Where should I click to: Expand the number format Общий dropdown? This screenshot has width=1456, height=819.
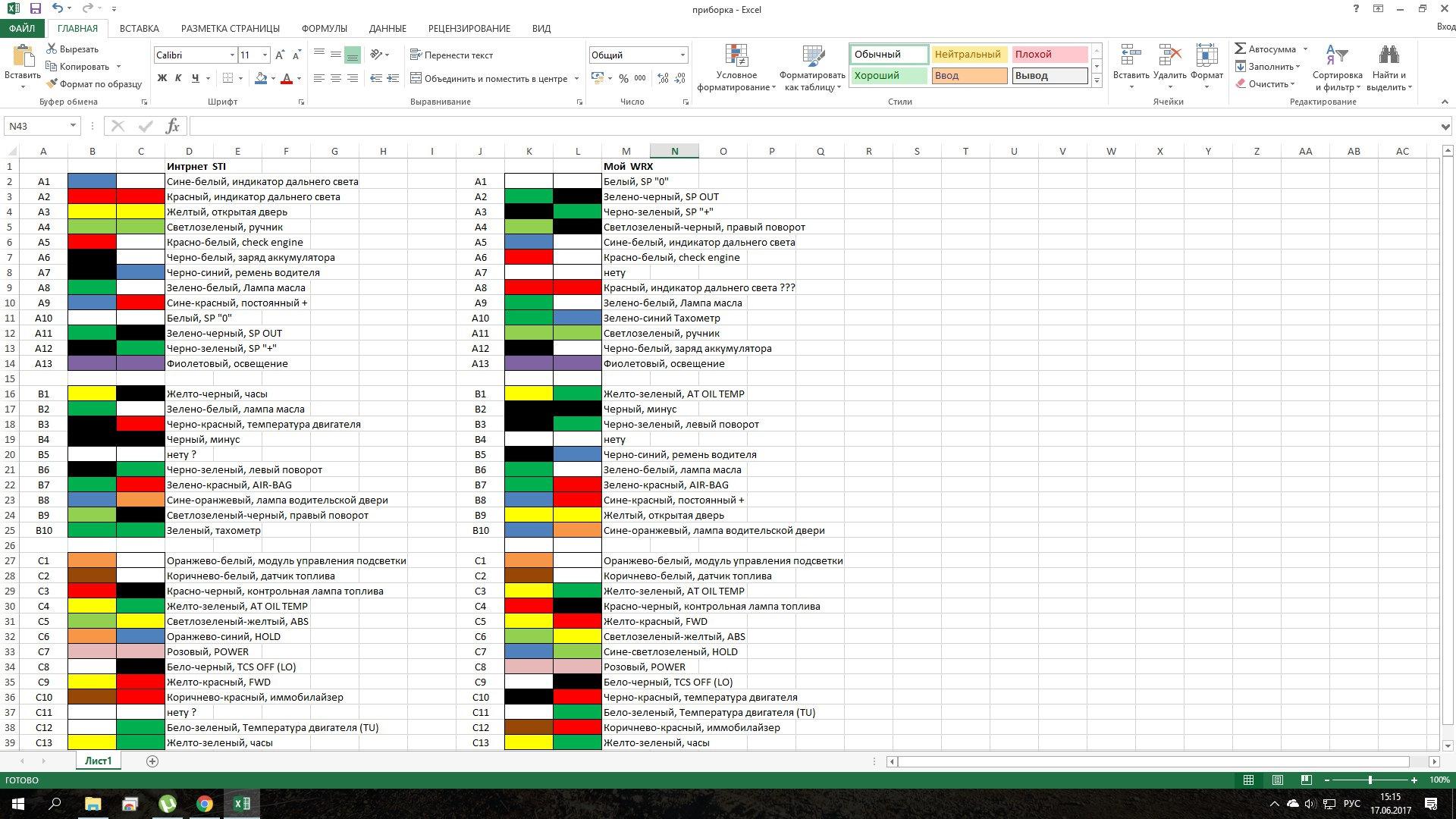pos(682,55)
